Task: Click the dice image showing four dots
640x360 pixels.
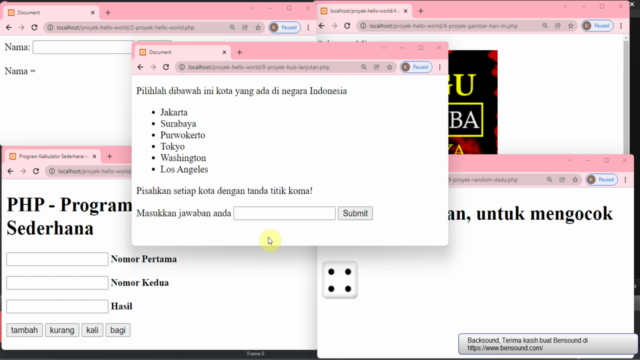Action: coord(340,280)
